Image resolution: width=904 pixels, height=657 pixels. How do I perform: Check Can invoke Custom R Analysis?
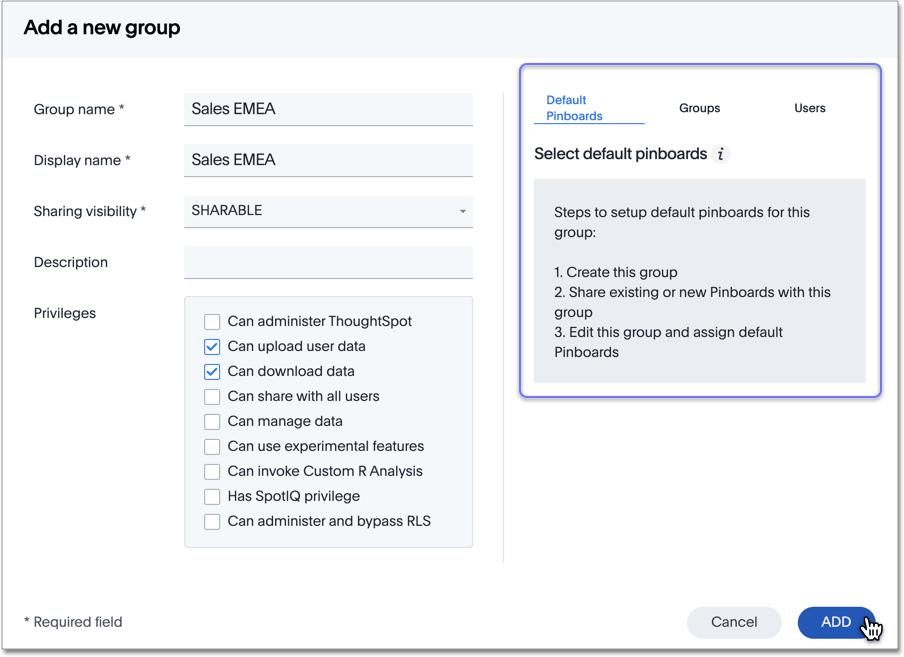pos(212,471)
